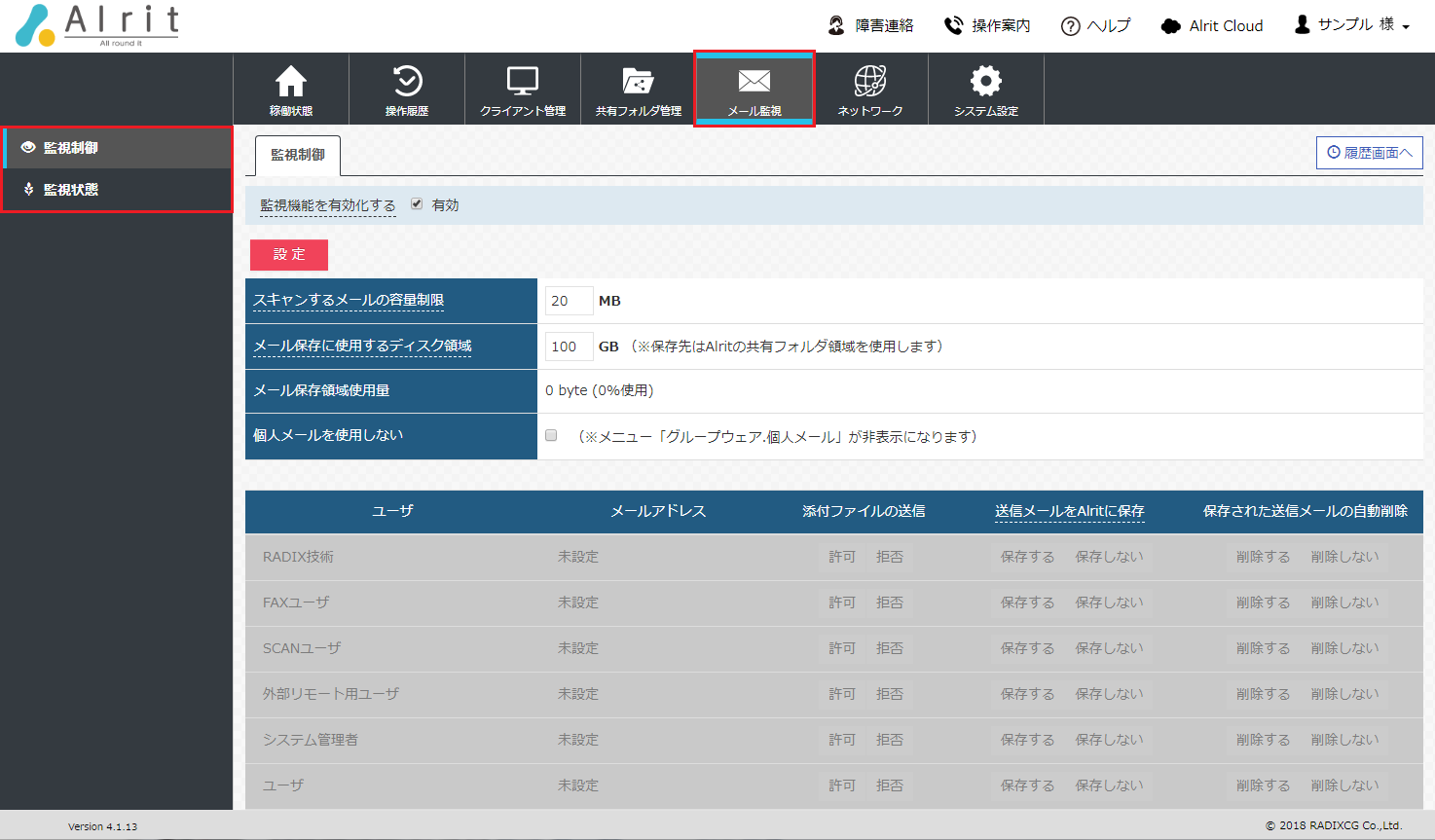Select 削除しない for SCANユーザ
Screen dimensions: 1435x840
1345,648
